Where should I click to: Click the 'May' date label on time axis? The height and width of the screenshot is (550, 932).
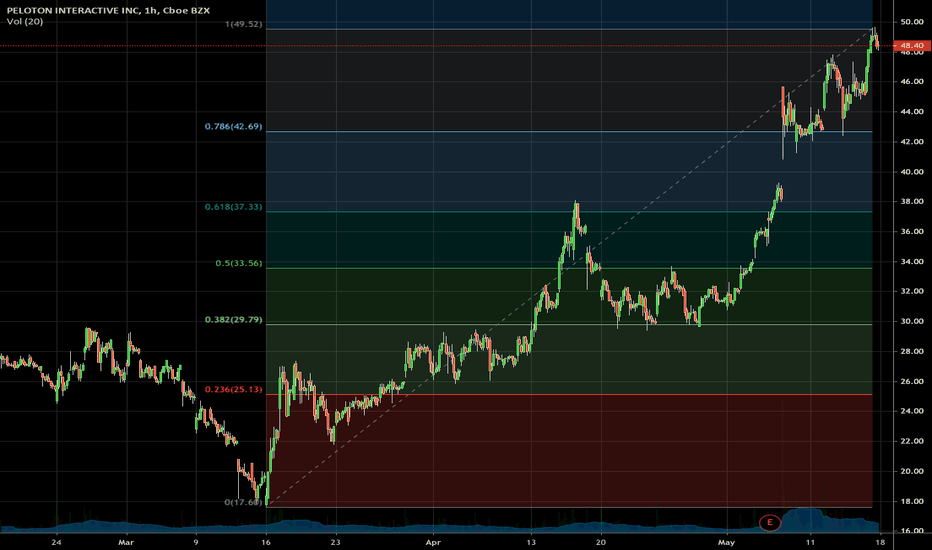[726, 542]
